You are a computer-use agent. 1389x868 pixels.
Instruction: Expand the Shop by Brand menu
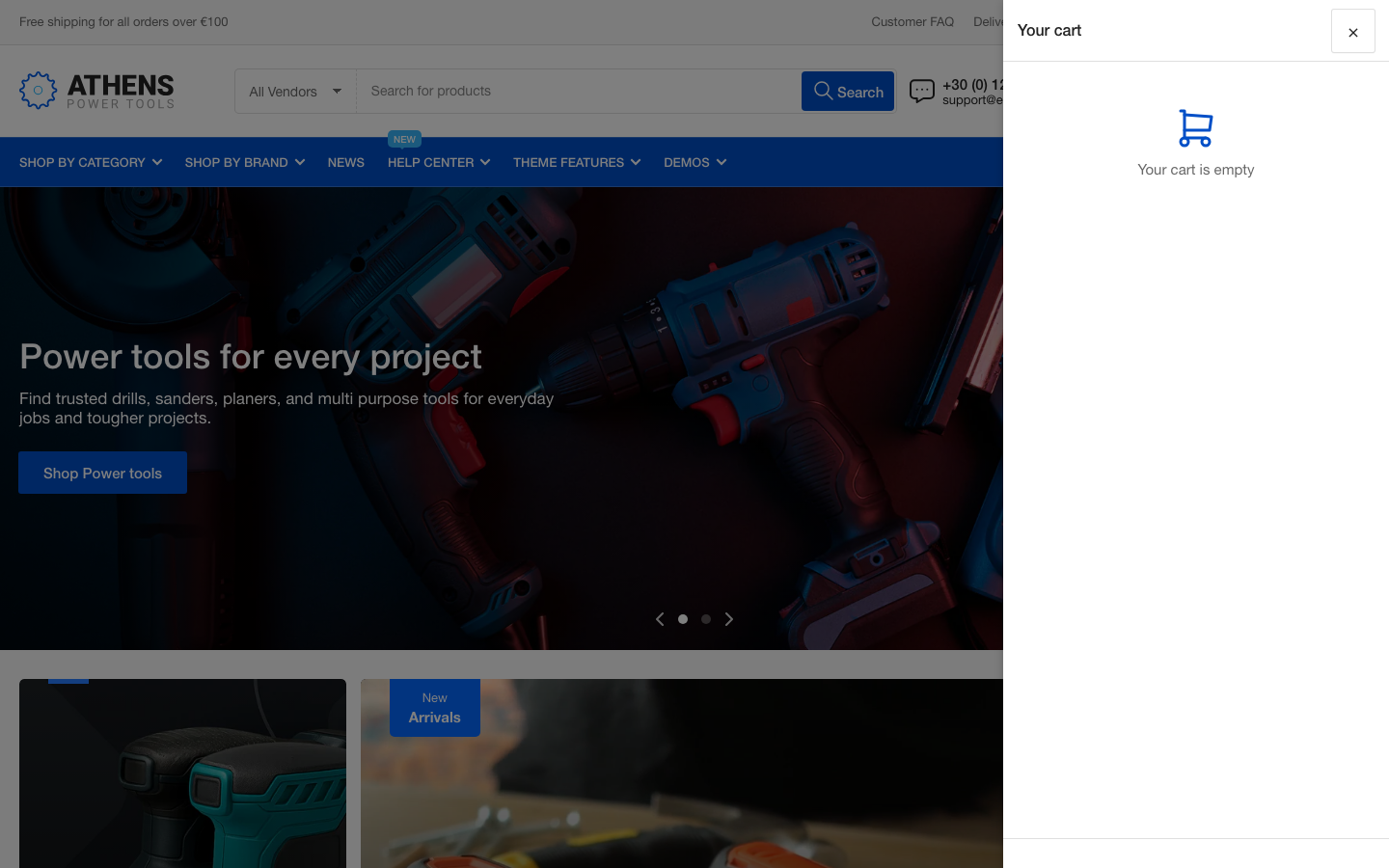245,162
